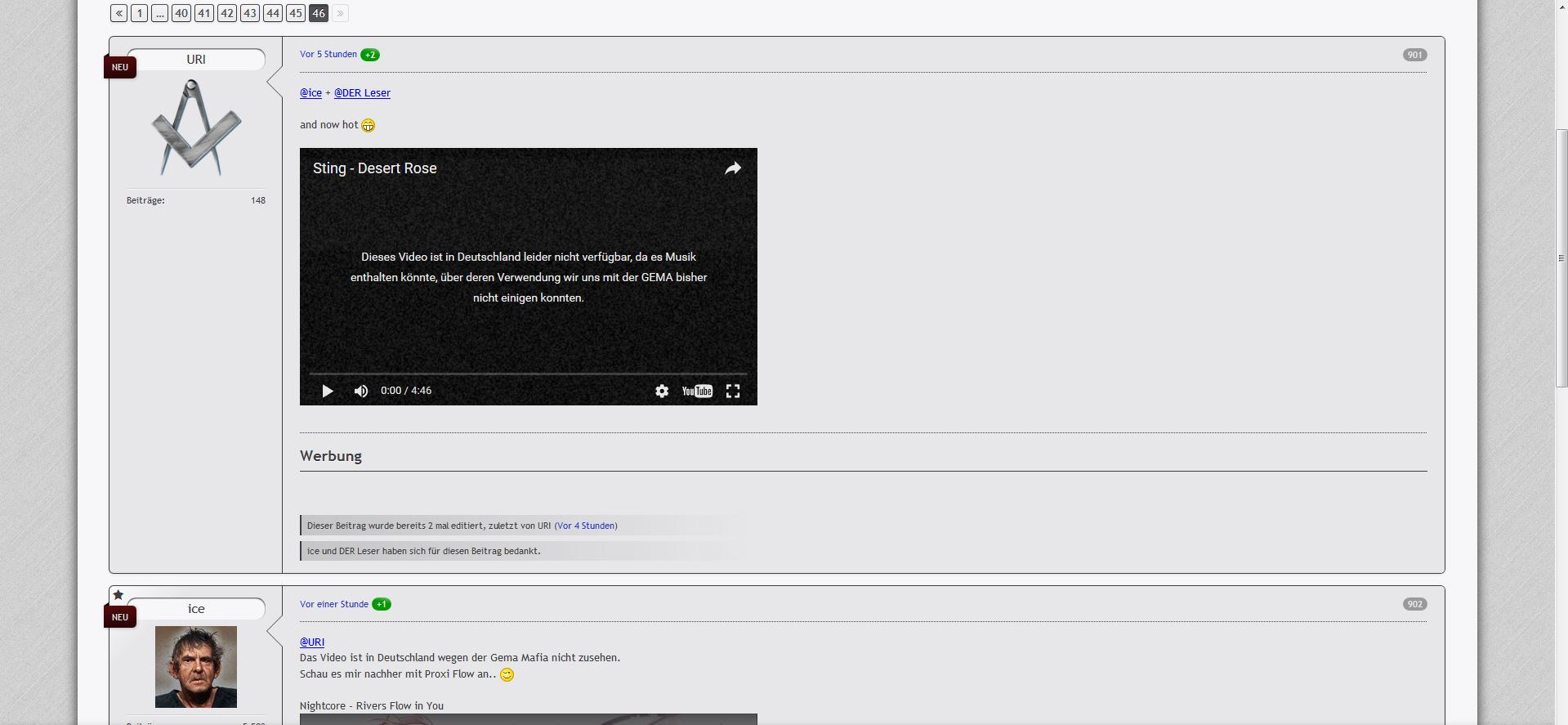Expand the pagination ellipsis
The image size is (1568, 725).
(160, 13)
